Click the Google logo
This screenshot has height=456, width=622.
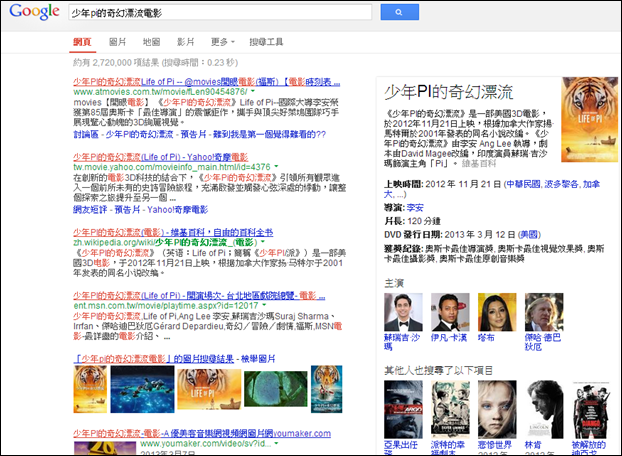34,12
